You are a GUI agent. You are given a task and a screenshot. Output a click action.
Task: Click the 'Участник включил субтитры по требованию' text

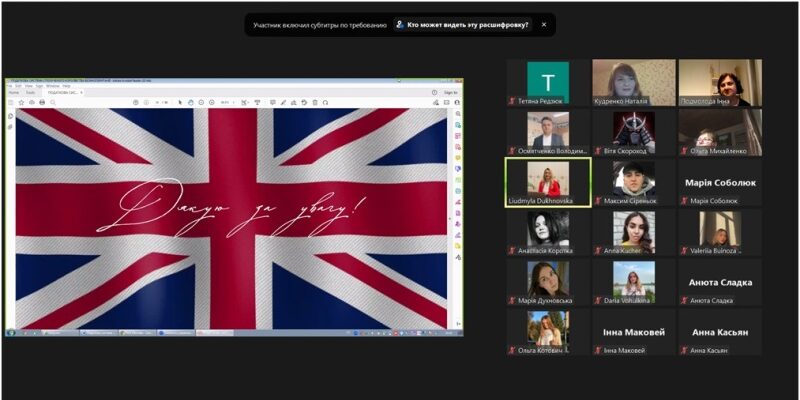[320, 24]
